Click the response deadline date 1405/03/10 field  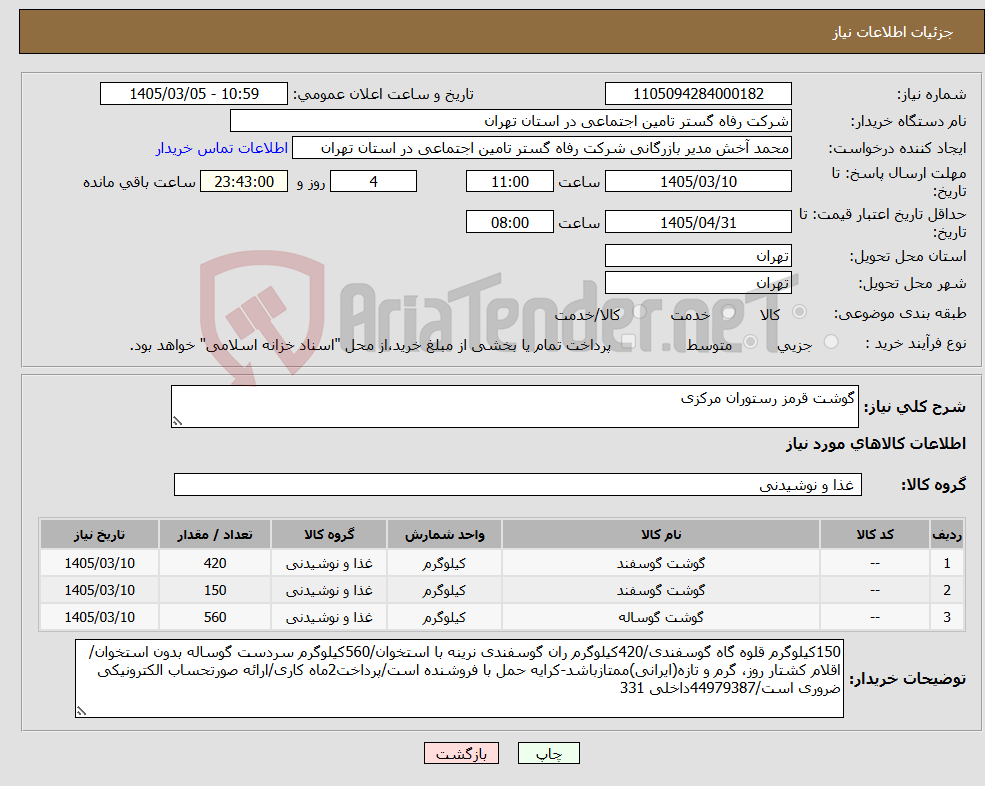pyautogui.click(x=698, y=182)
